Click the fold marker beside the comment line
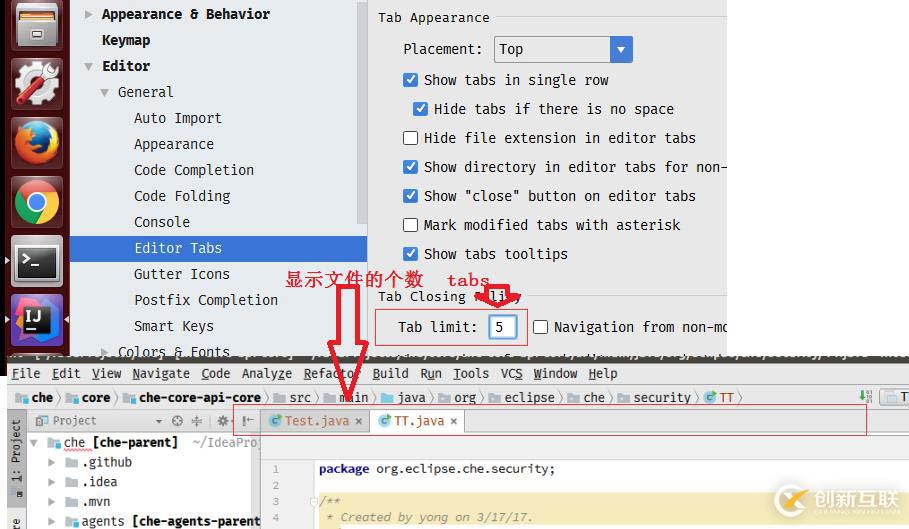This screenshot has height=529, width=909. pyautogui.click(x=313, y=501)
